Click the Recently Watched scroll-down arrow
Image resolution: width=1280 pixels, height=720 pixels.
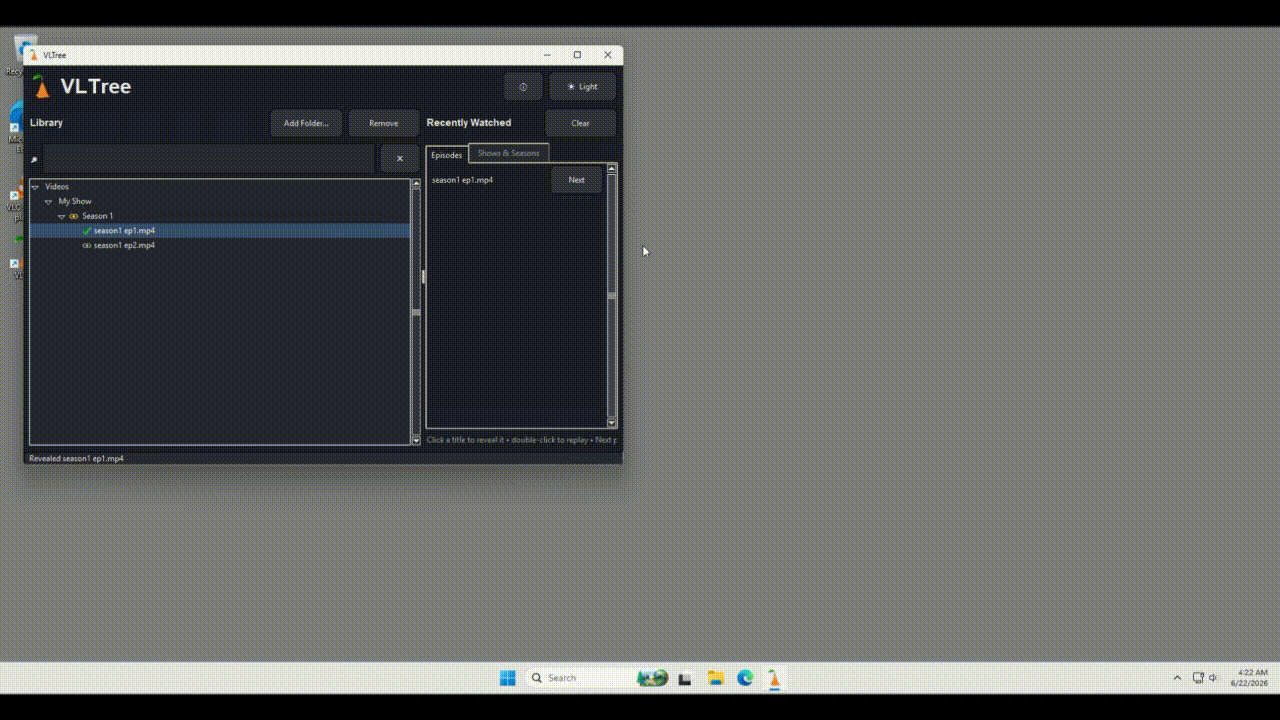pos(612,423)
